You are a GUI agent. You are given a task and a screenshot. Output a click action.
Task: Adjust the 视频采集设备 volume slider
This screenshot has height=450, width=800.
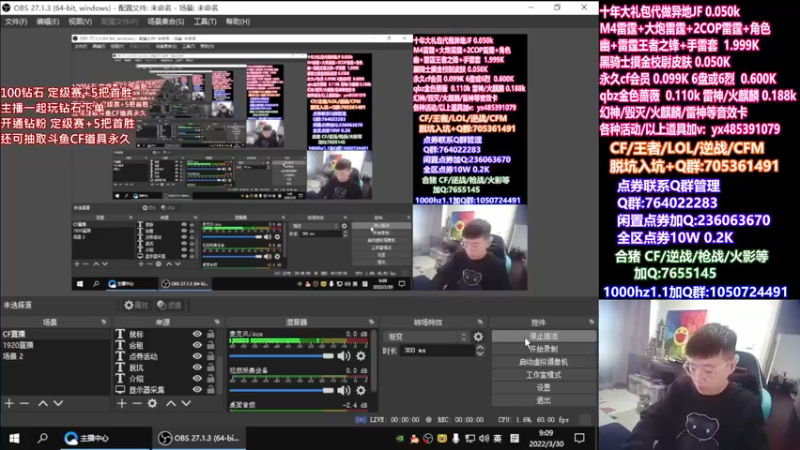coord(282,390)
